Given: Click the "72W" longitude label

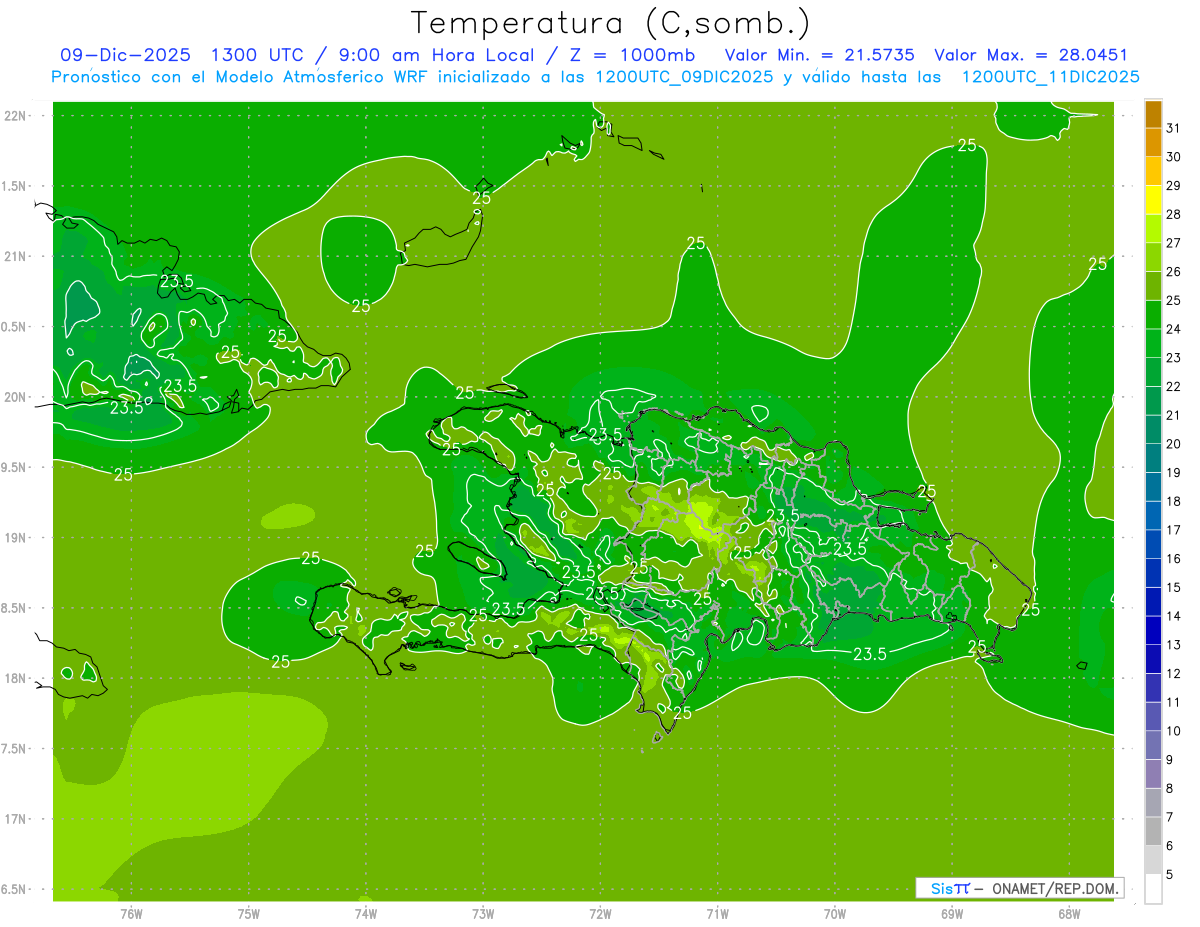Looking at the screenshot, I should (x=600, y=914).
